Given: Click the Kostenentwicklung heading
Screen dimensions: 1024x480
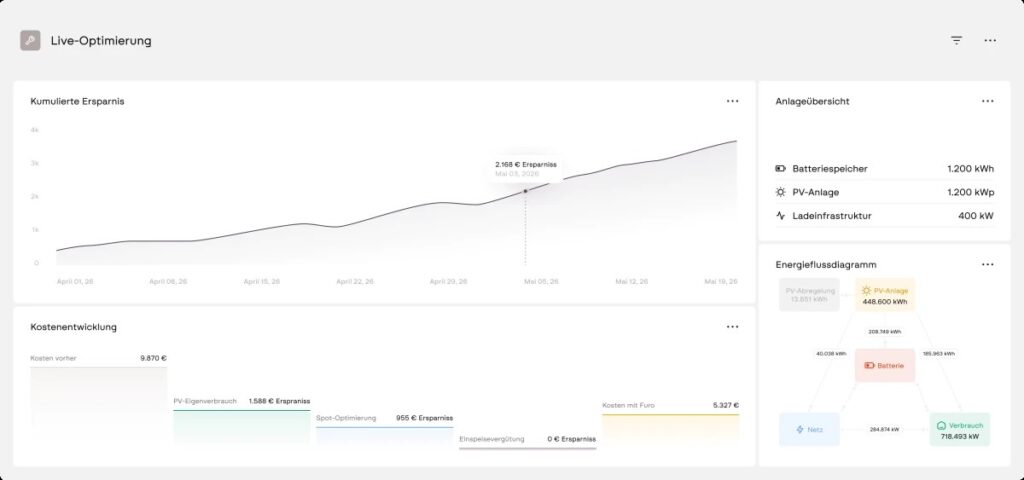Looking at the screenshot, I should (x=74, y=327).
